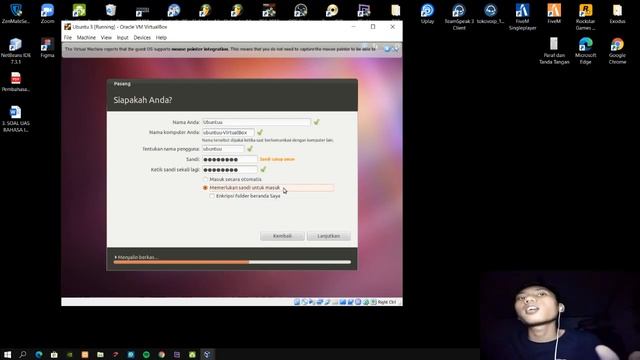The height and width of the screenshot is (360, 640).
Task: Click the Lanjutkan button
Action: tap(329, 236)
